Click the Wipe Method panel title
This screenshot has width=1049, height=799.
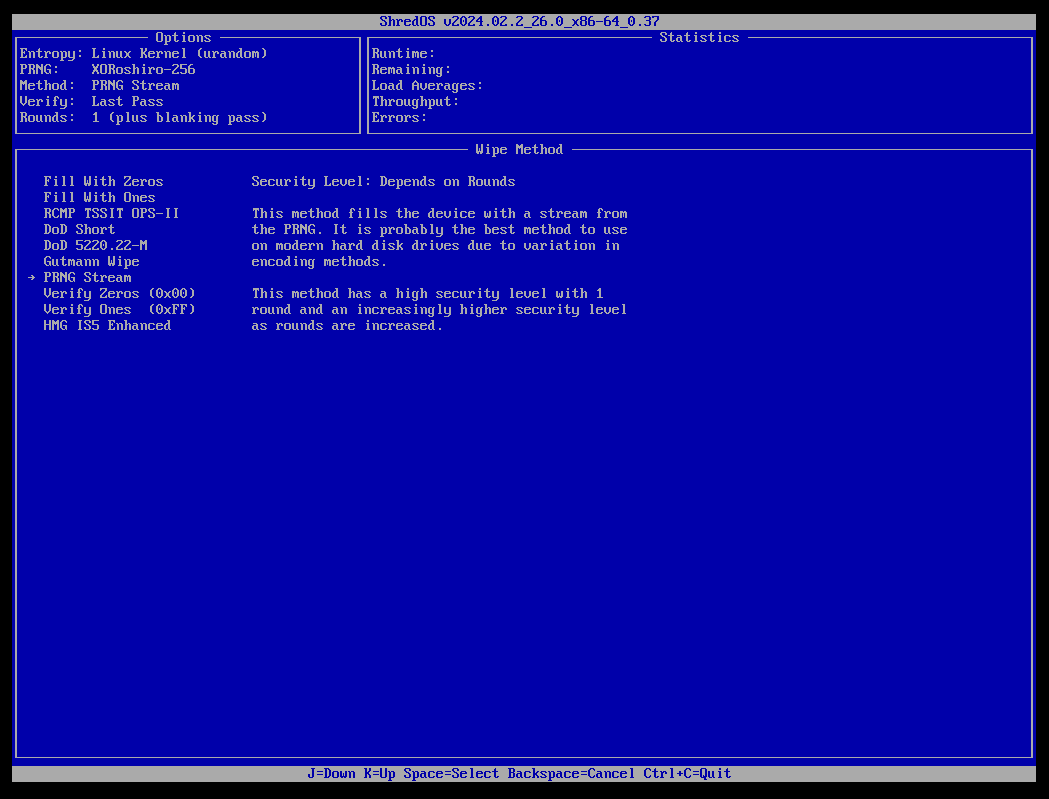click(518, 149)
